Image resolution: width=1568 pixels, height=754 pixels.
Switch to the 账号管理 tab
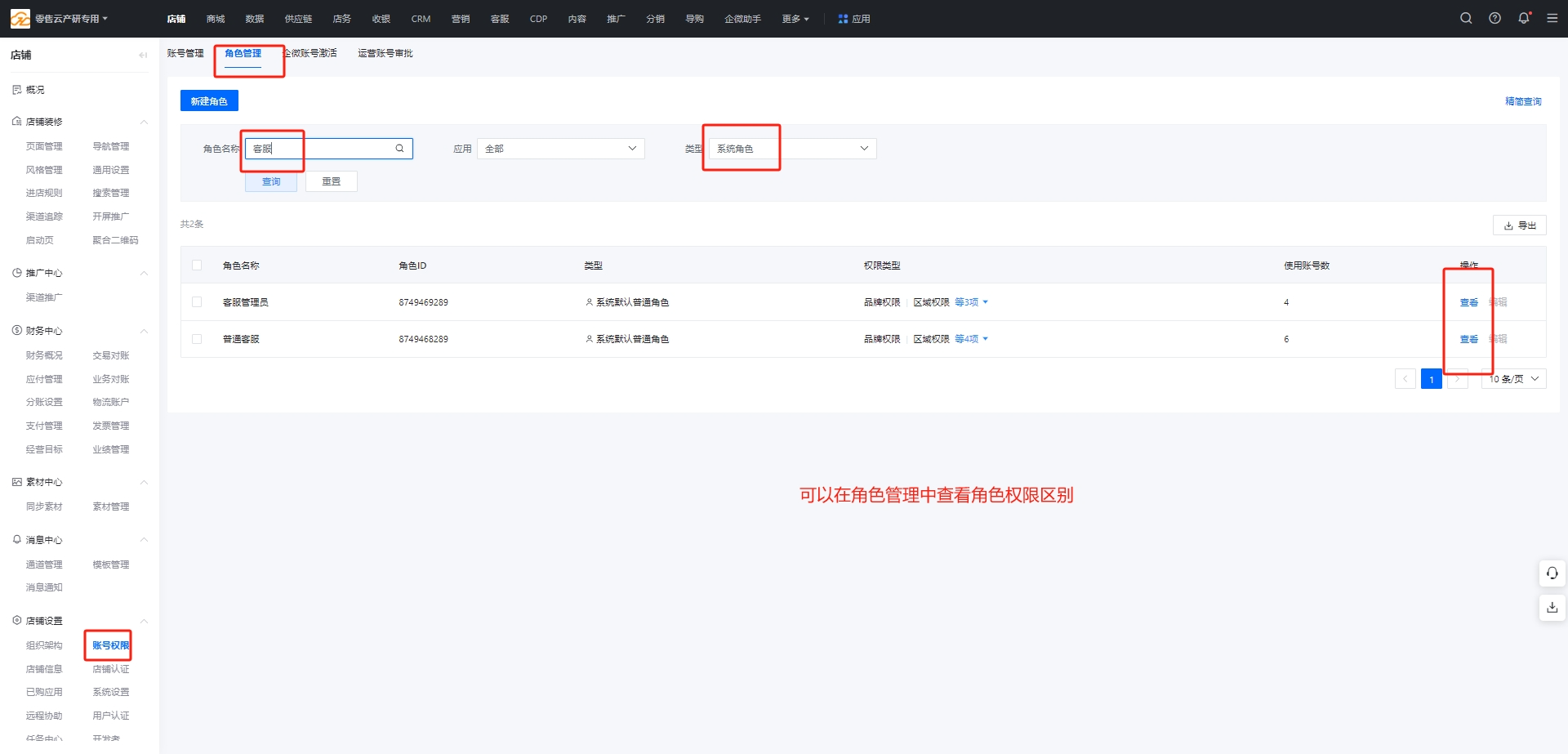[x=185, y=53]
